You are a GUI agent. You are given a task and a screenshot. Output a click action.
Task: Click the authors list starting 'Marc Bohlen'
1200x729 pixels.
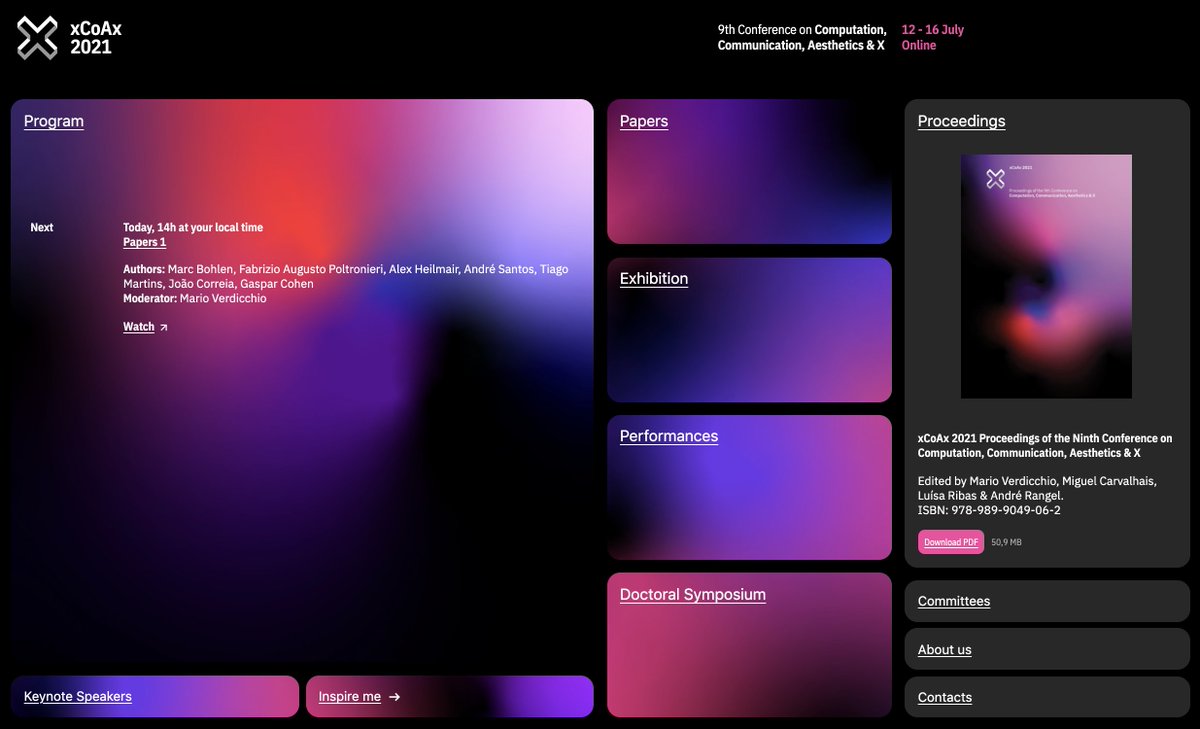click(x=346, y=277)
